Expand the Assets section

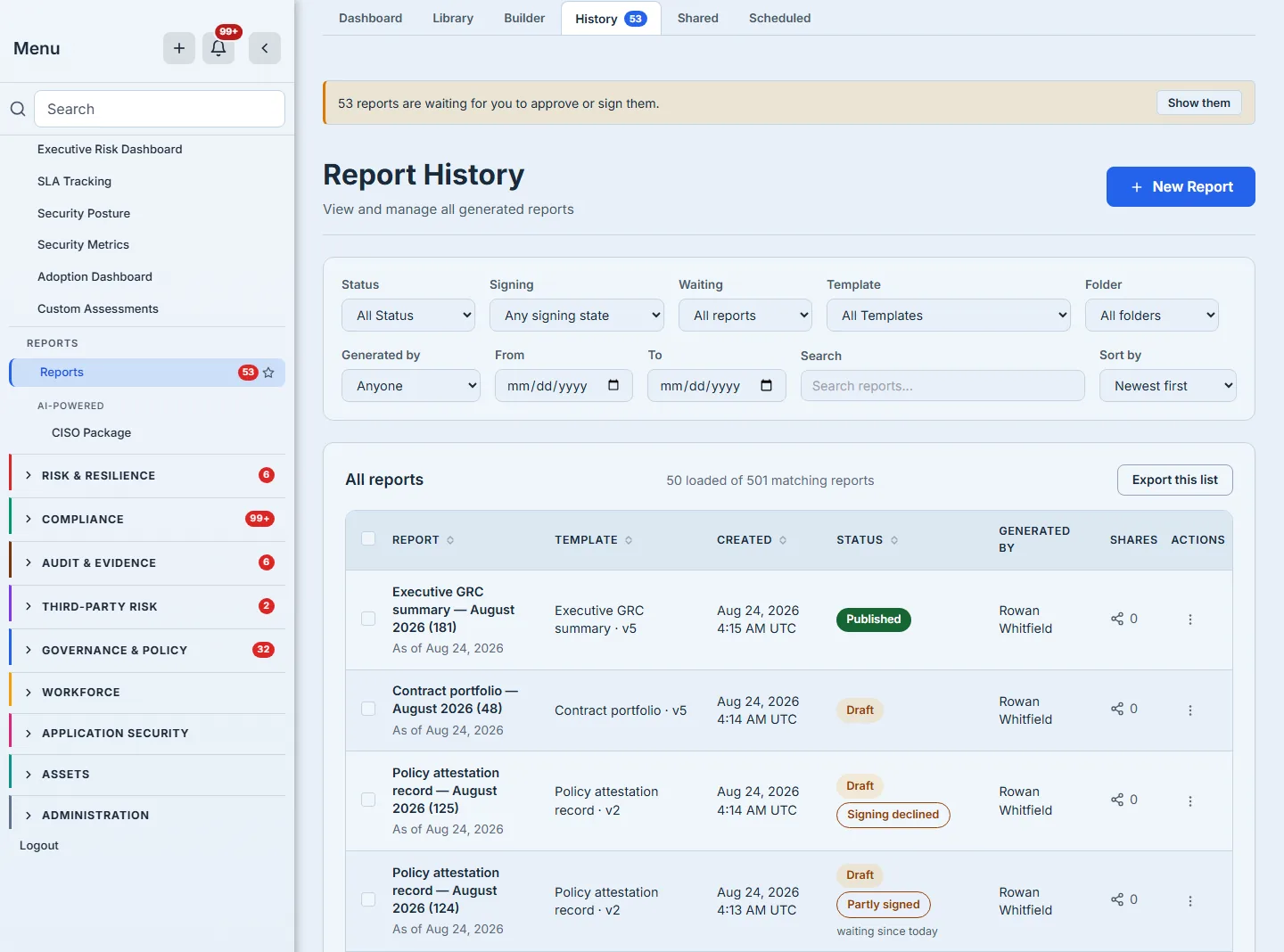point(147,775)
